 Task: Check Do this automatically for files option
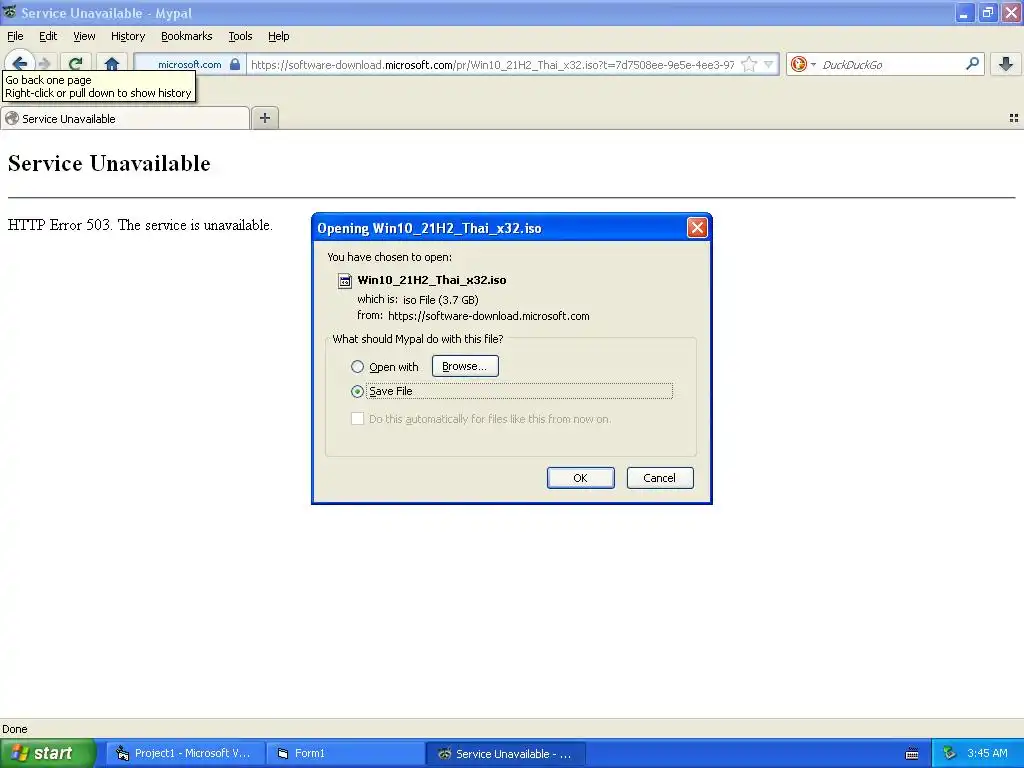(x=357, y=419)
